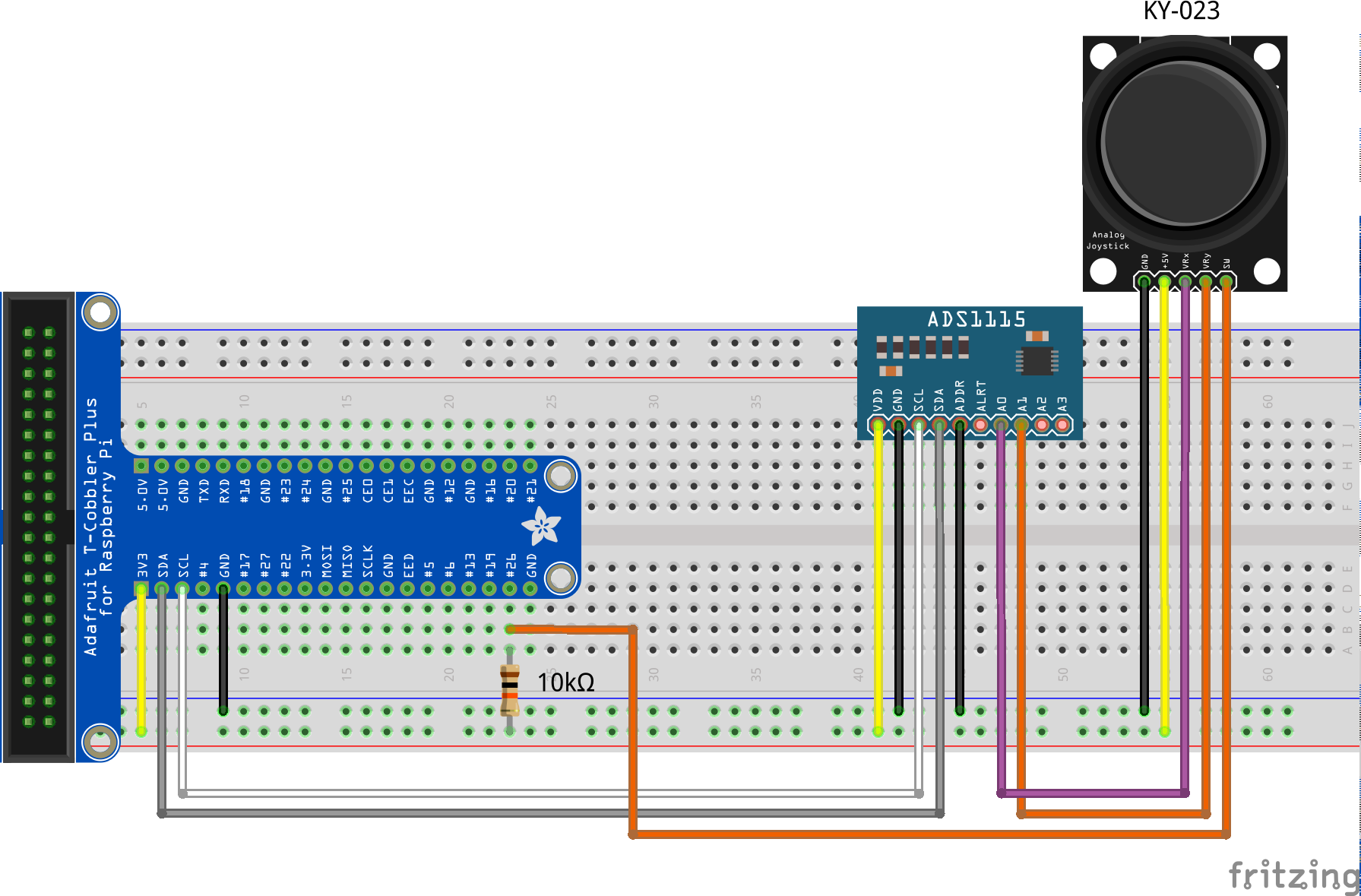This screenshot has height=896, width=1361.
Task: Click the KY-023 title label
Action: click(x=1182, y=11)
